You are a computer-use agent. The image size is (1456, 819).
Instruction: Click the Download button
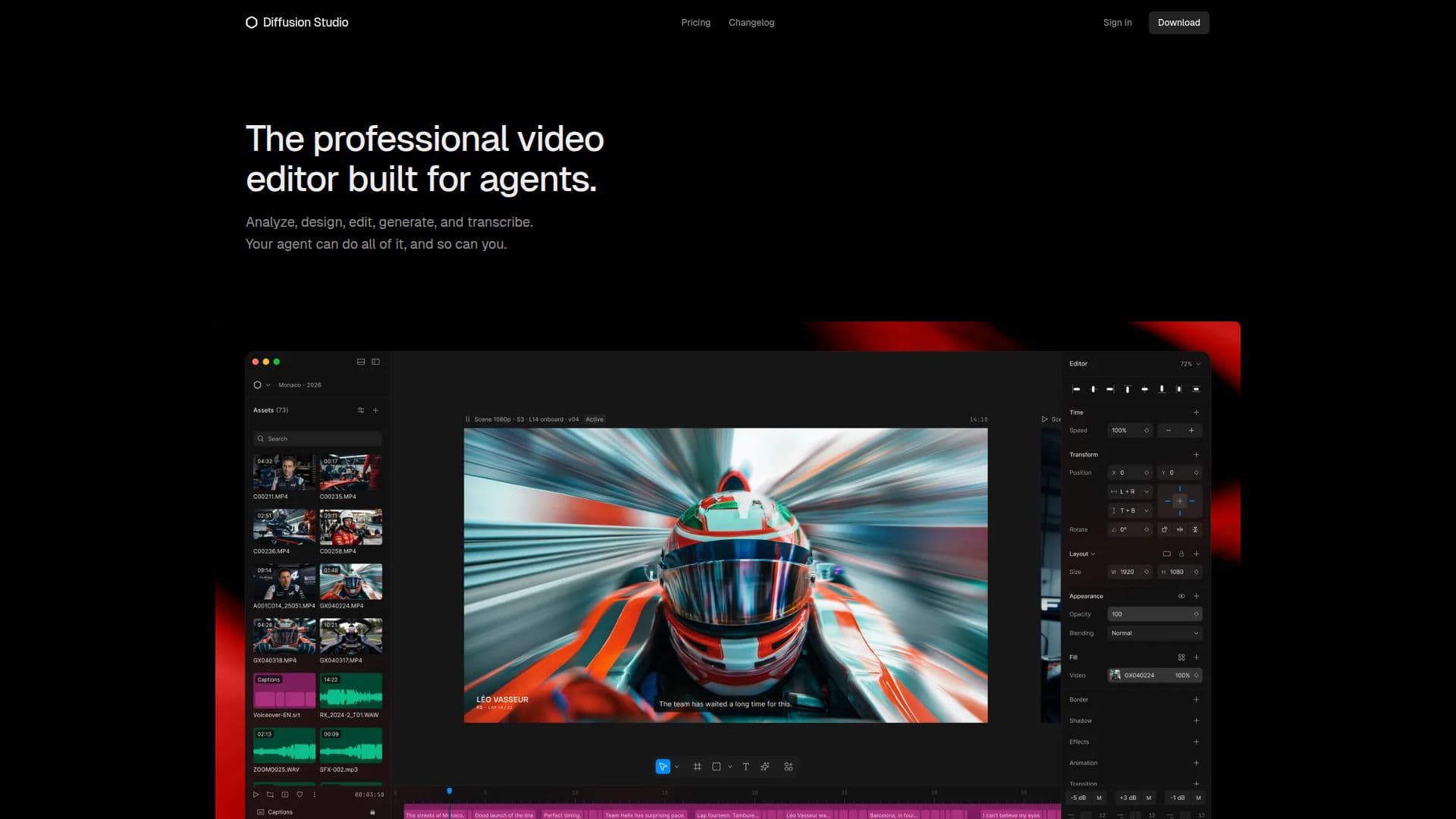pos(1178,23)
